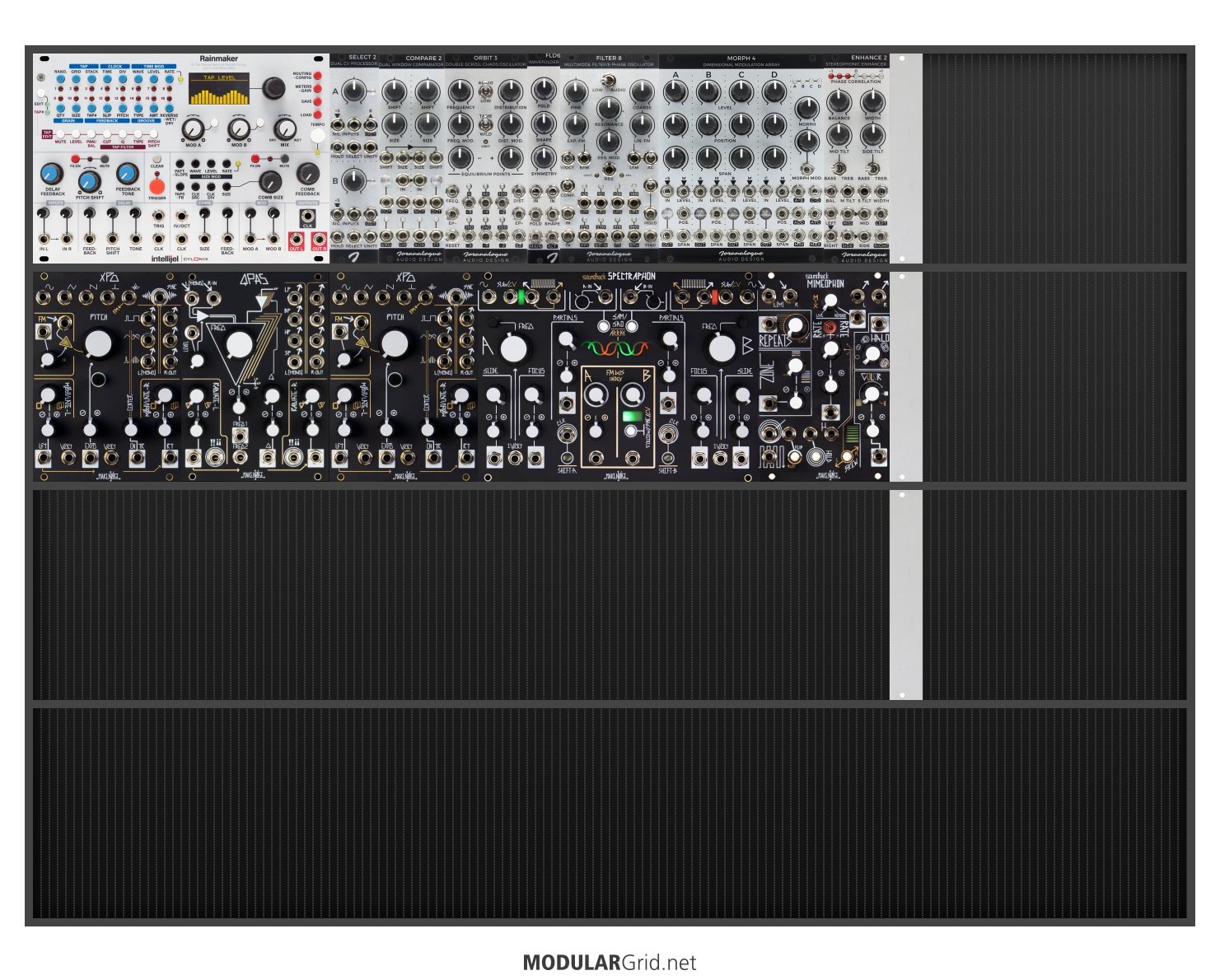Click the RESONANCE knob on Filter 8
Image resolution: width=1220 pixels, height=980 pixels.
(608, 107)
